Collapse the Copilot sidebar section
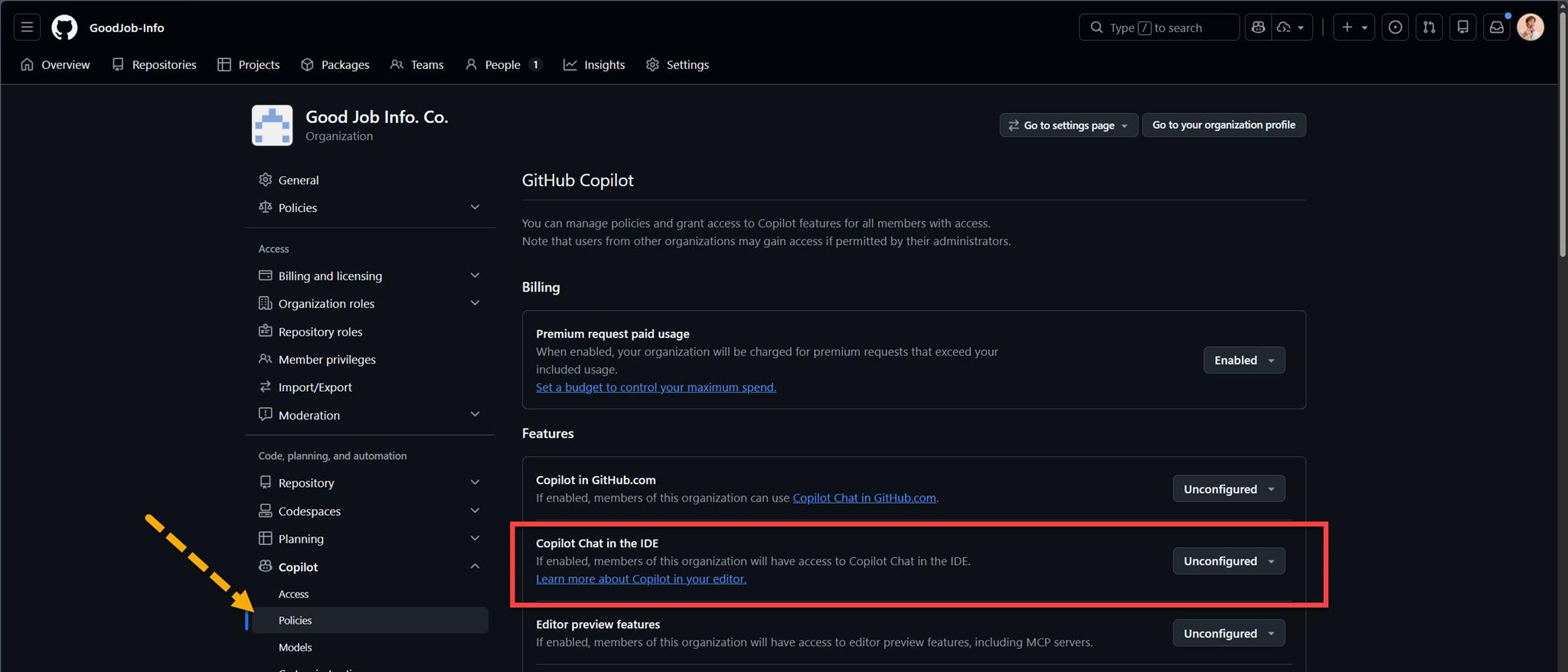Image resolution: width=1568 pixels, height=672 pixels. (475, 566)
